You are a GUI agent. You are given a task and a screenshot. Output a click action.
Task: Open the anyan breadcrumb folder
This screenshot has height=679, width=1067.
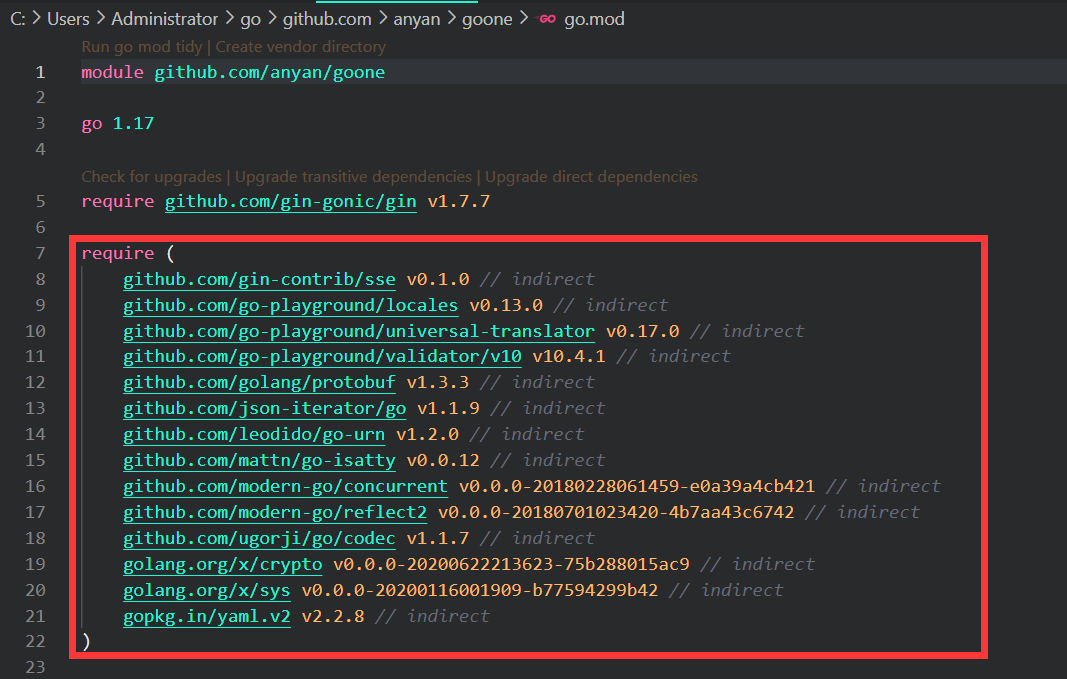416,19
